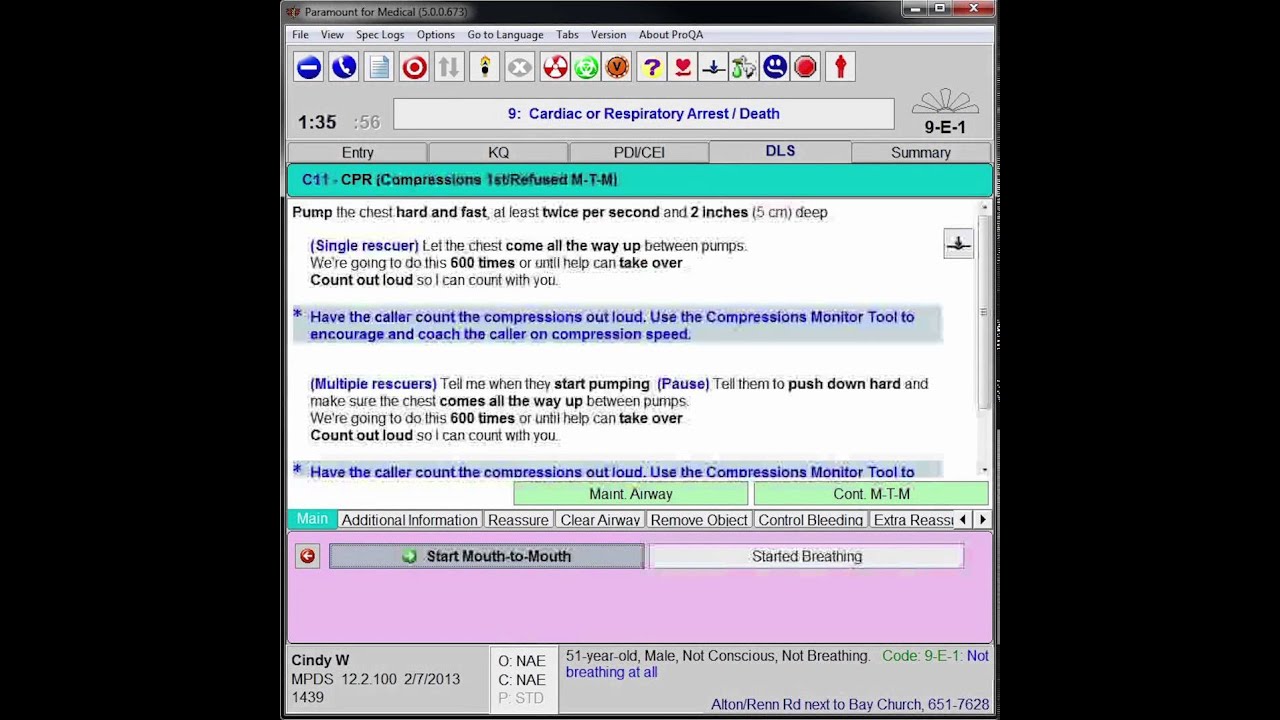
Task: Click the 'MPDS 12.2.100 2/7/2013' version text
Action: click(x=376, y=679)
